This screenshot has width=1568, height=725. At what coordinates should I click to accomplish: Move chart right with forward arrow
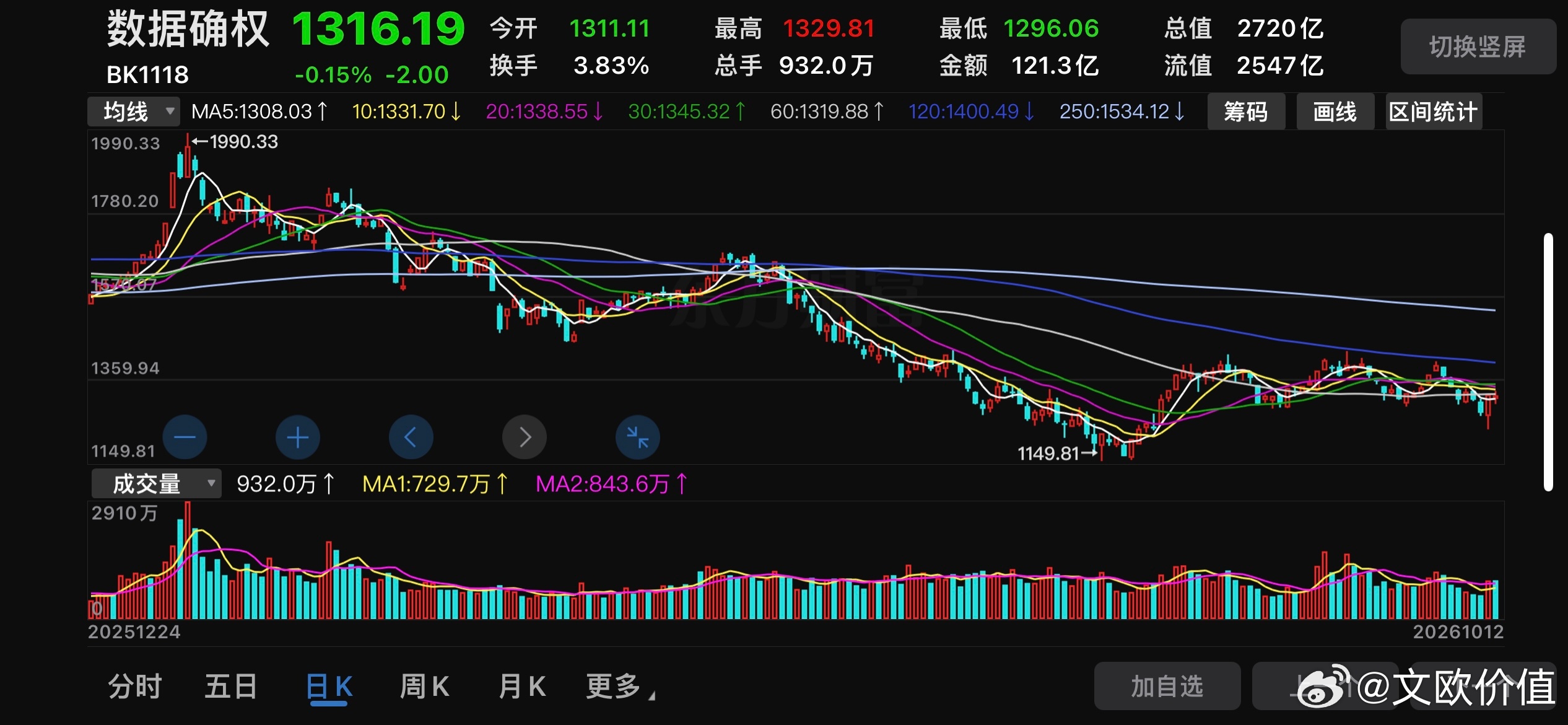pyautogui.click(x=525, y=437)
